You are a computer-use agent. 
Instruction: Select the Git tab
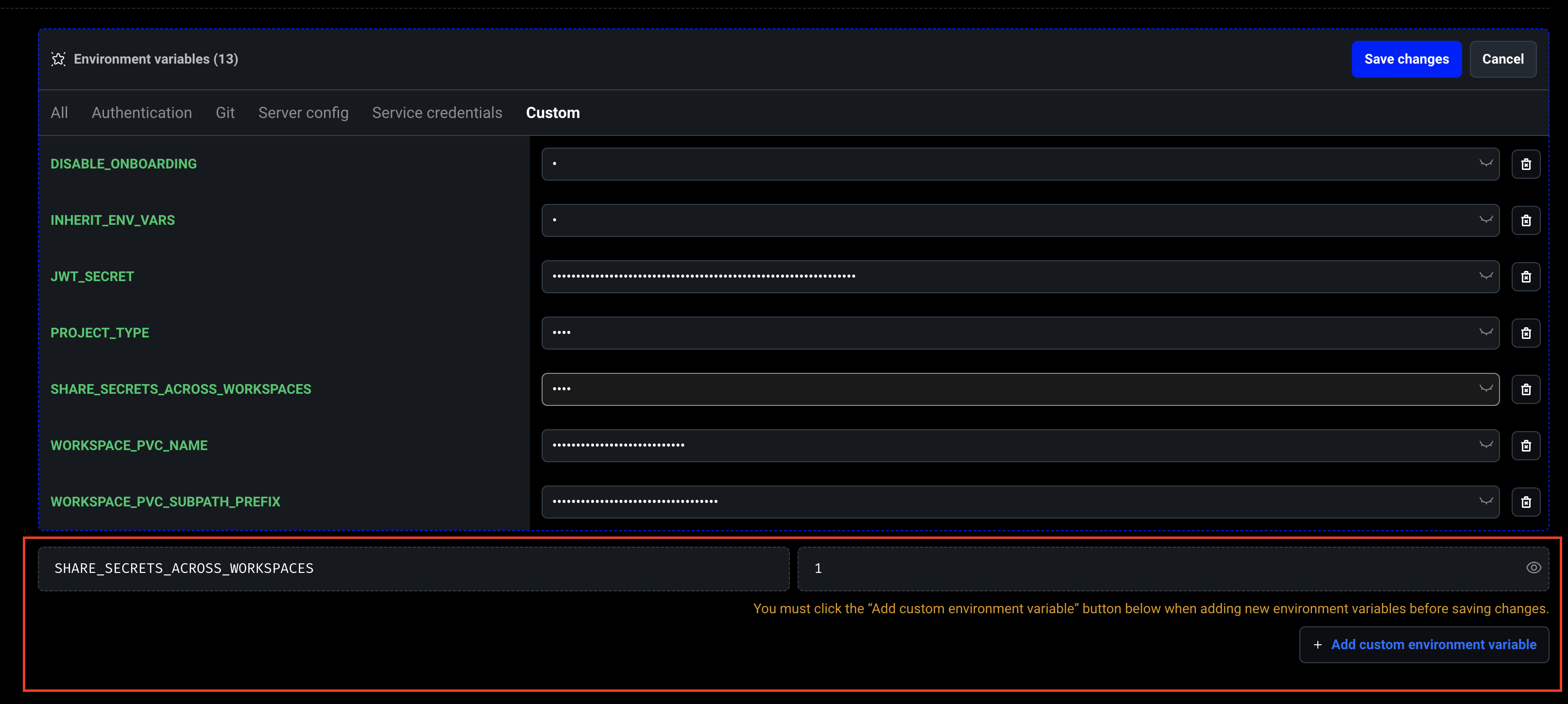click(225, 113)
